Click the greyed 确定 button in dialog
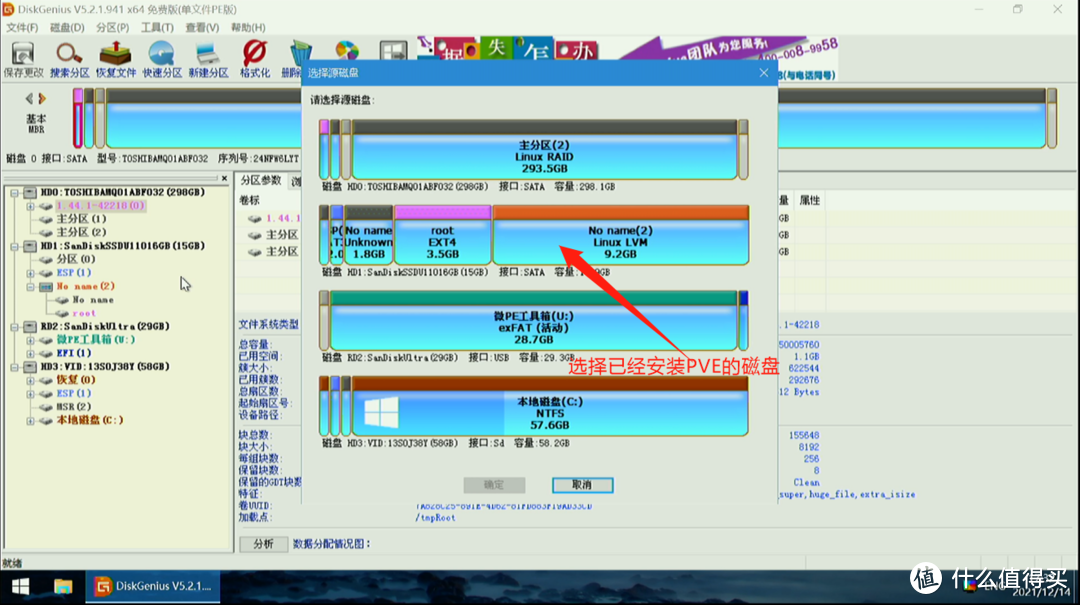 [494, 485]
